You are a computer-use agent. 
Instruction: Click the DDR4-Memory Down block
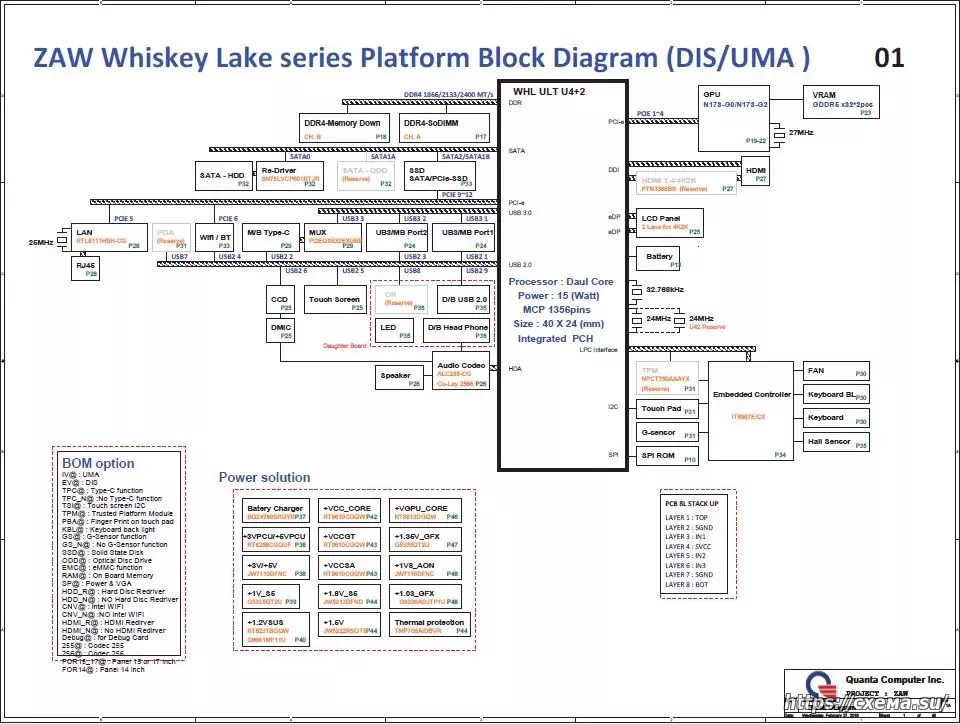[344, 128]
